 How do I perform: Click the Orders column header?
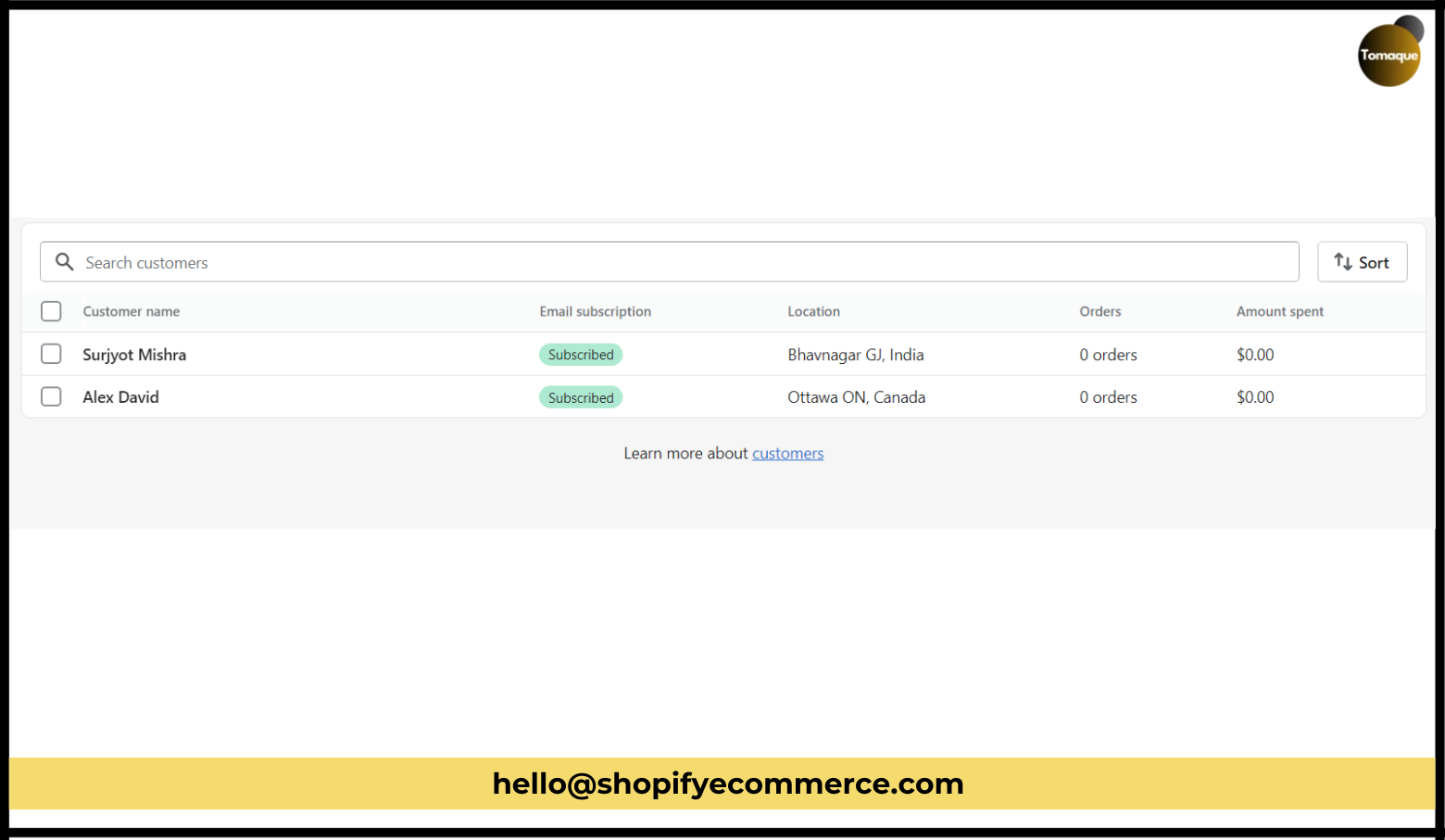(1100, 311)
